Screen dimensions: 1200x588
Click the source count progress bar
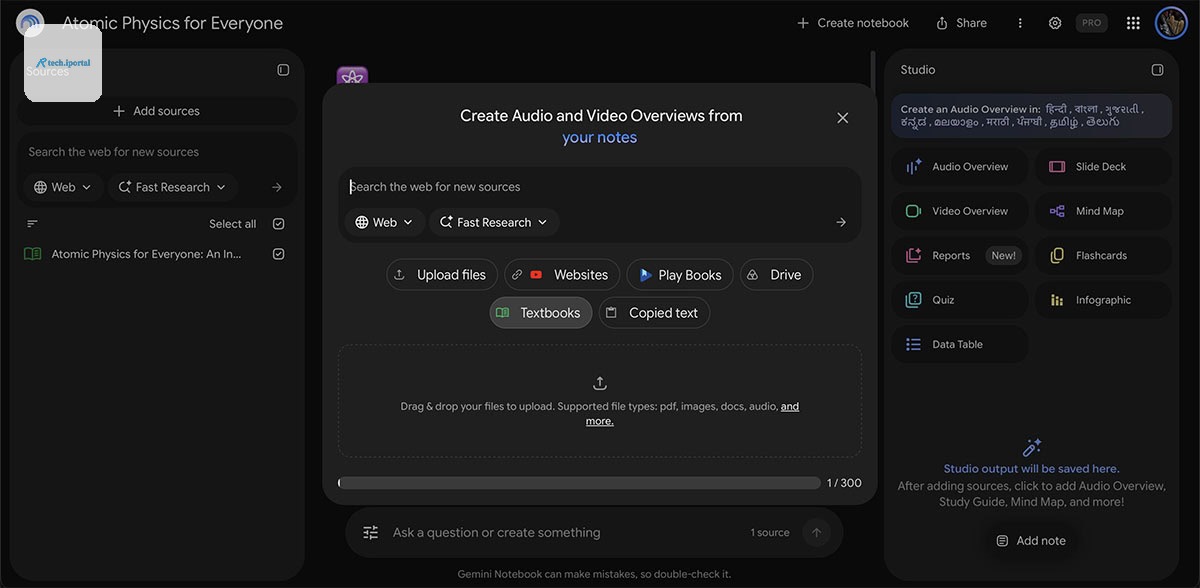coord(579,483)
